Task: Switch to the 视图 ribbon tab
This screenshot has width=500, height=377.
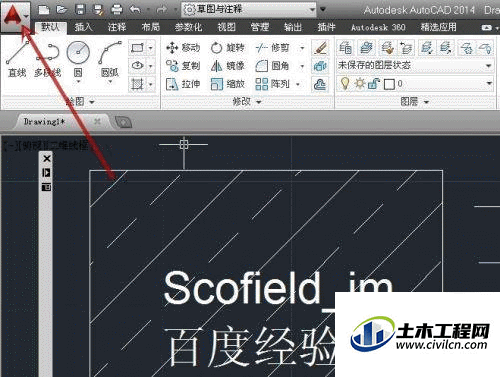Action: pos(226,27)
